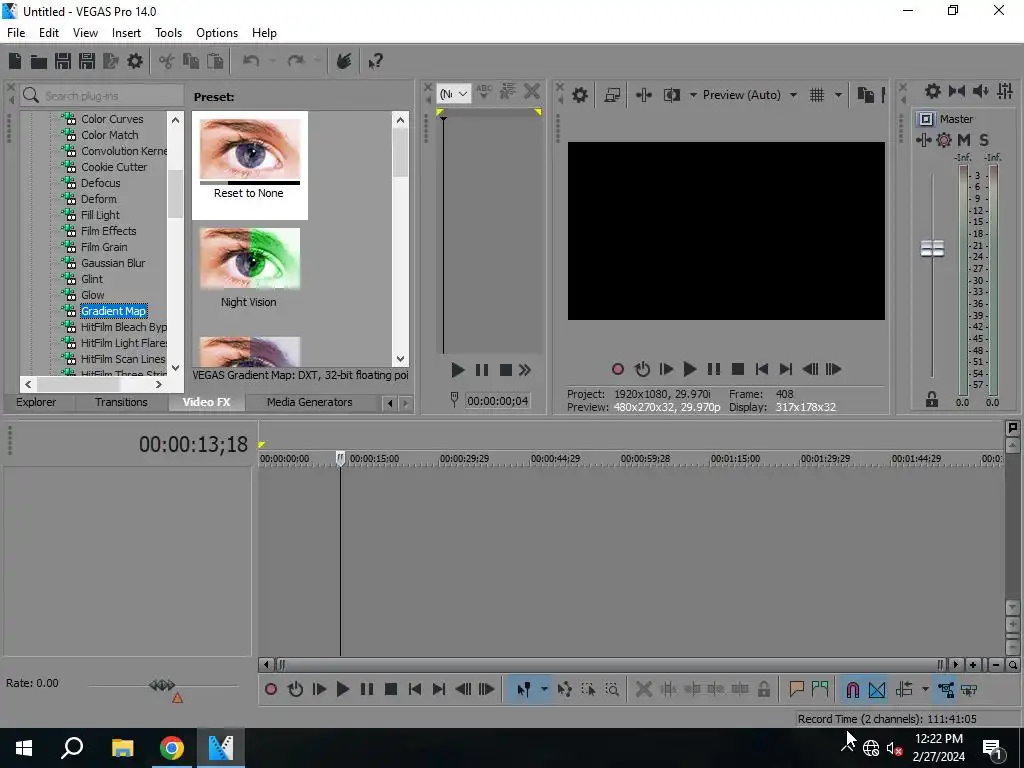1024x768 pixels.
Task: Open the Tools menu
Action: pyautogui.click(x=168, y=33)
